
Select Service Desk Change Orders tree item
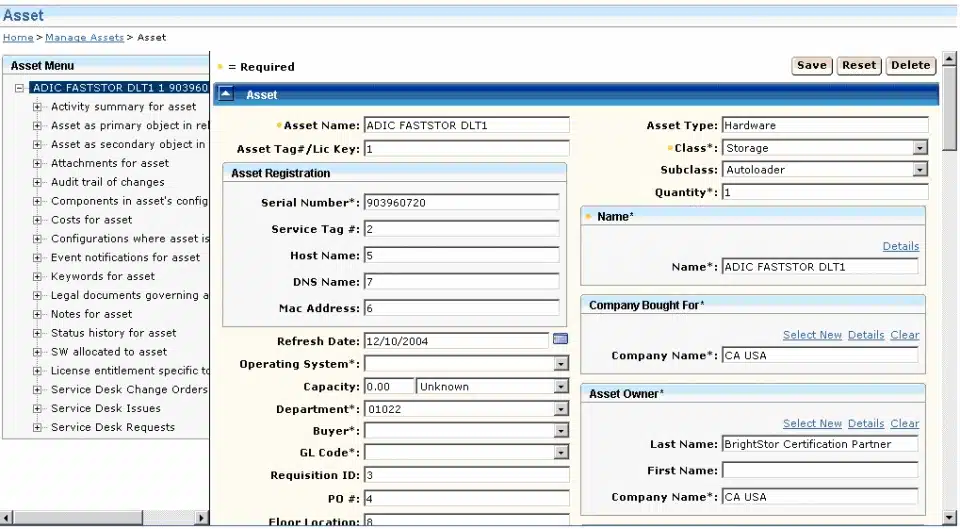point(130,389)
